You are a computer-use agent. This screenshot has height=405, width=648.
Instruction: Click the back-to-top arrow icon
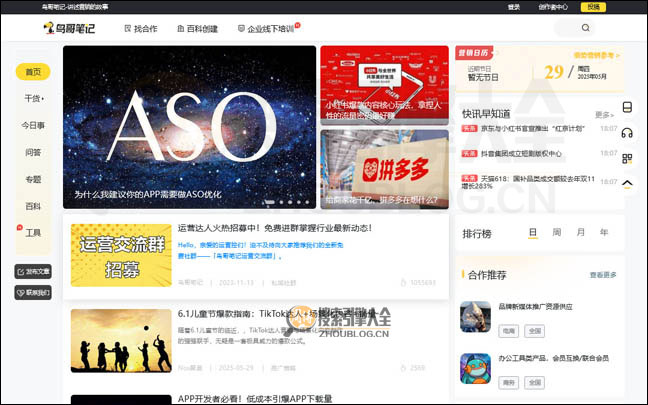coord(627,184)
